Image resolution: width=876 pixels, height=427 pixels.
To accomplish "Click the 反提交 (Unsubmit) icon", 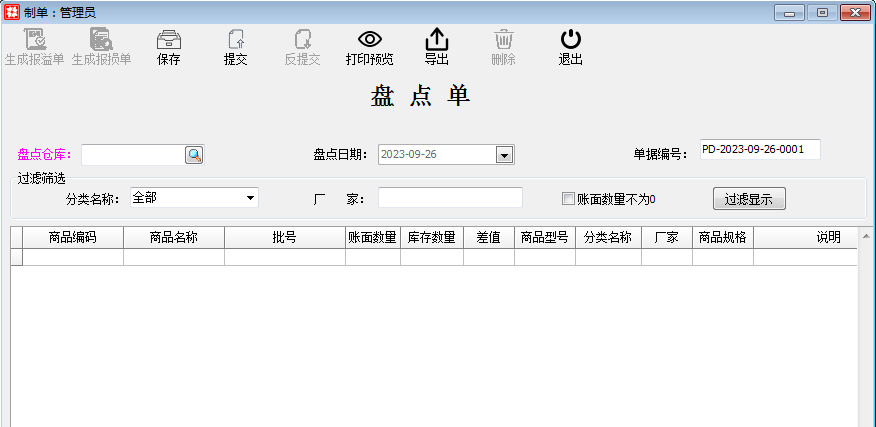I will 302,41.
